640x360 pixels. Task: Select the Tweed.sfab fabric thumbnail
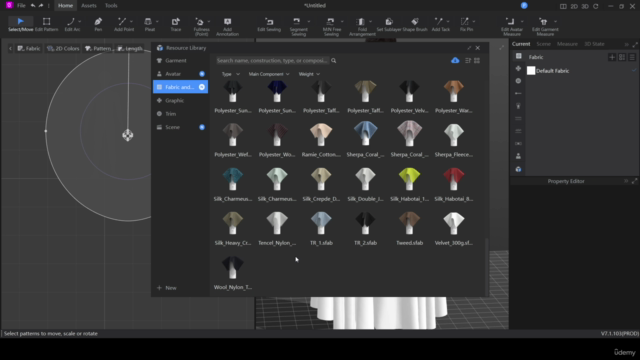[x=409, y=223]
